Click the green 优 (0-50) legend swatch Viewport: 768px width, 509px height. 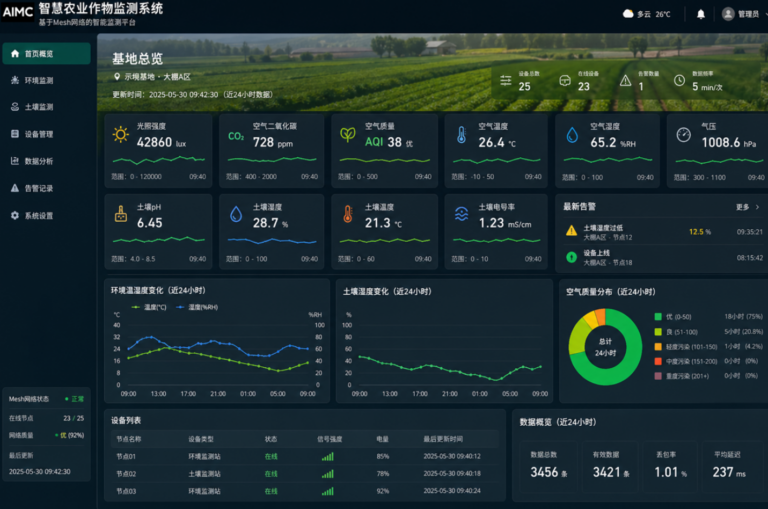[658, 317]
